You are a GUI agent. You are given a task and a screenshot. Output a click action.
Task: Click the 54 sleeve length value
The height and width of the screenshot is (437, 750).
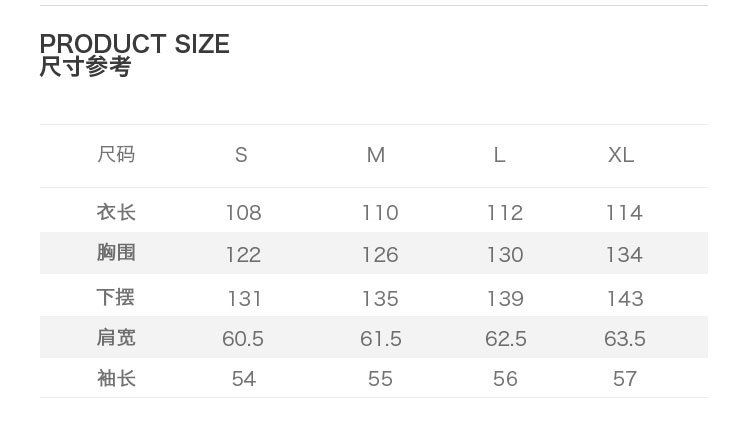243,379
